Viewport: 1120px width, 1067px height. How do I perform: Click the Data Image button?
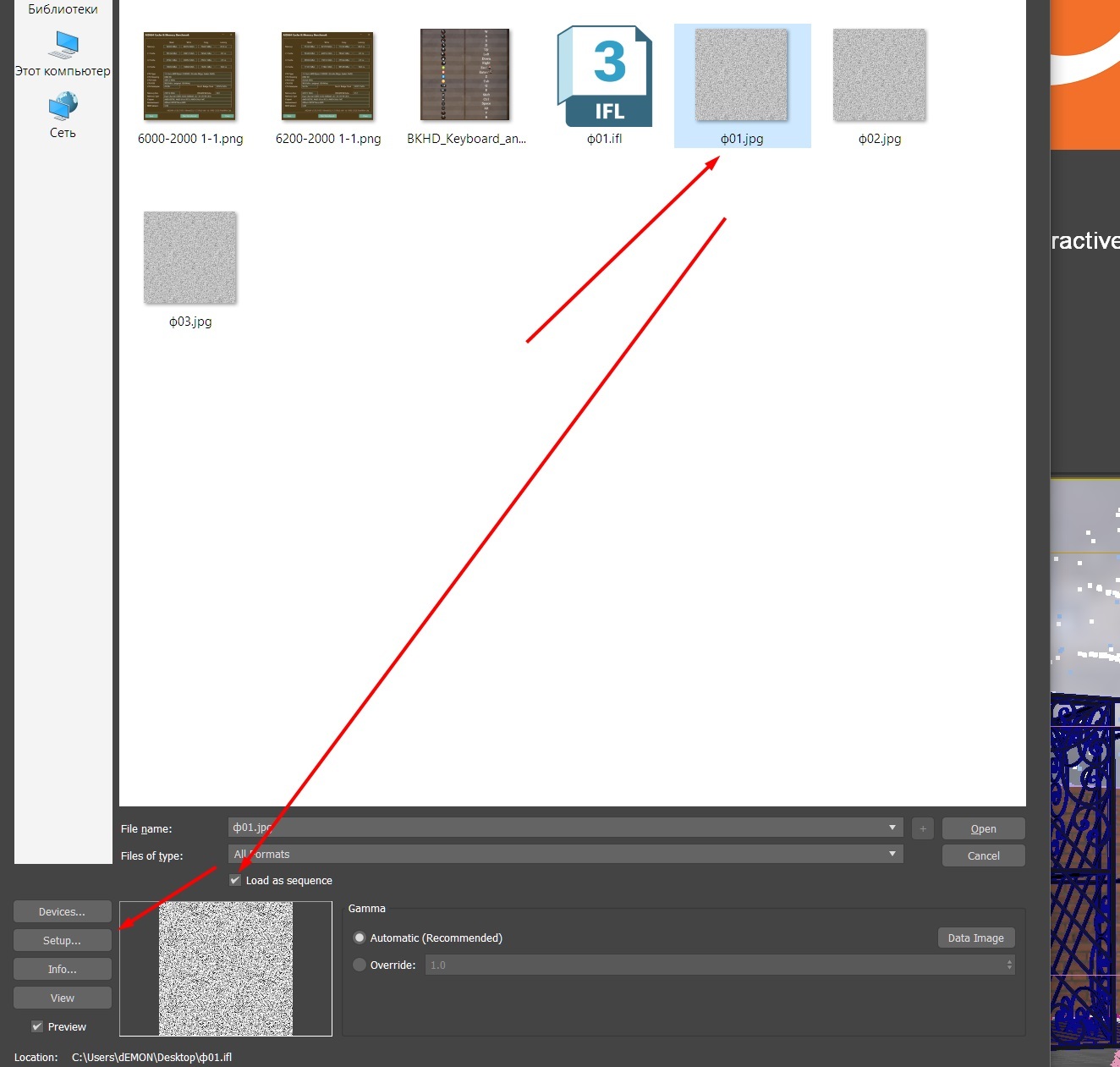coord(975,938)
